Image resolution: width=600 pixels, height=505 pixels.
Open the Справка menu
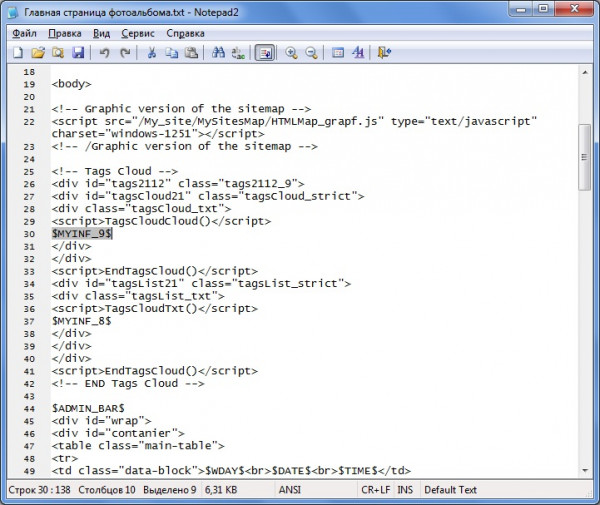185,34
